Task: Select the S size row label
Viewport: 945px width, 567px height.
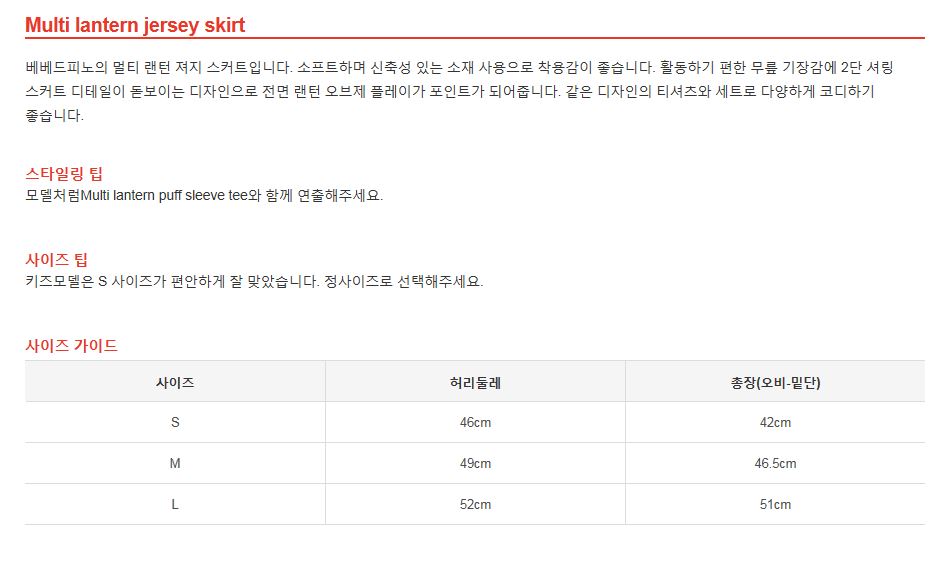Action: point(175,423)
